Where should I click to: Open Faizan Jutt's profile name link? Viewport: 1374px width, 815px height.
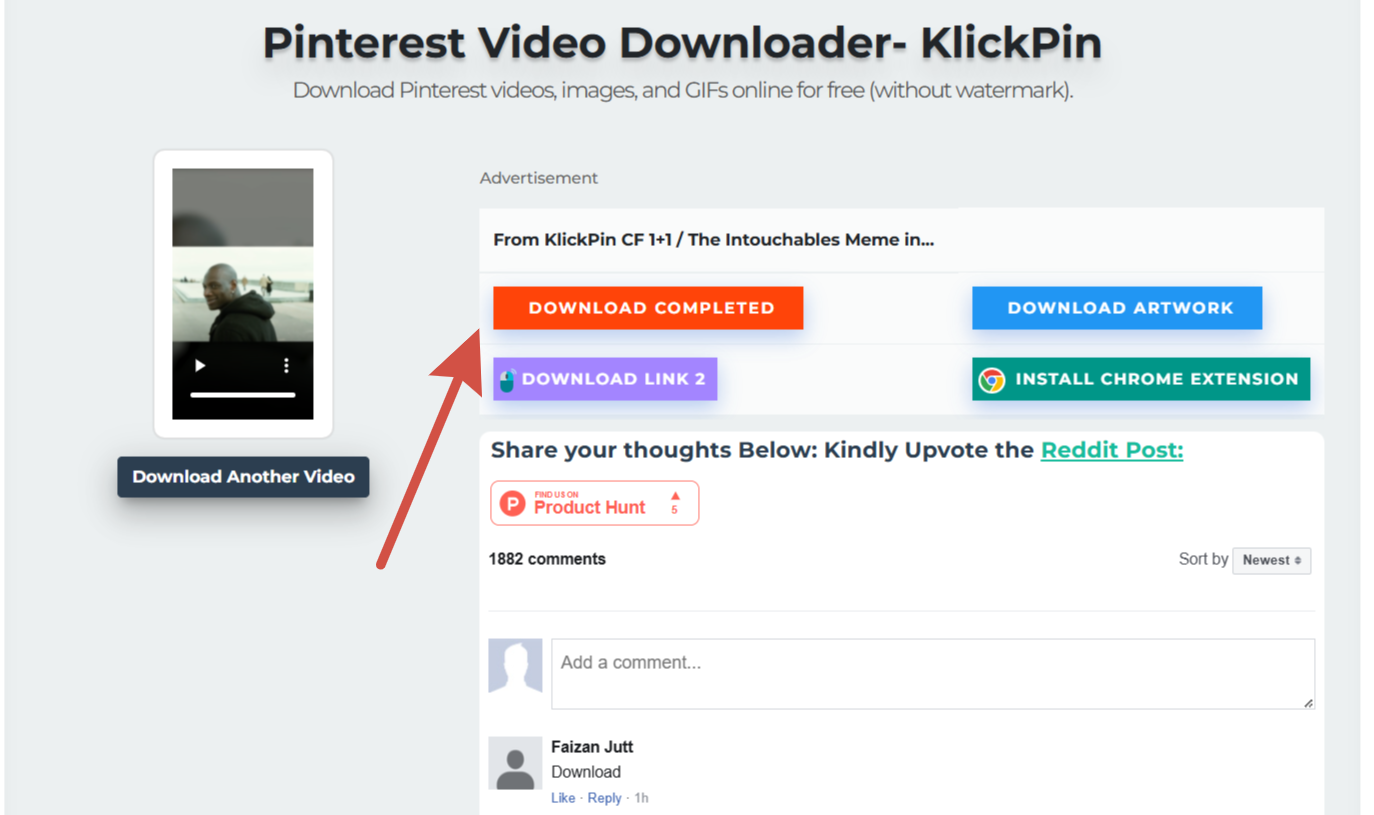click(592, 747)
